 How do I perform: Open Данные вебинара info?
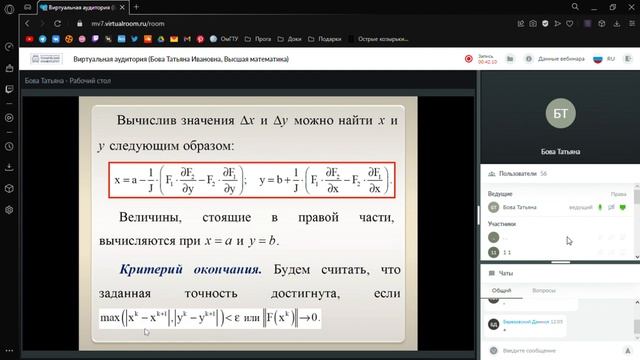coord(554,59)
